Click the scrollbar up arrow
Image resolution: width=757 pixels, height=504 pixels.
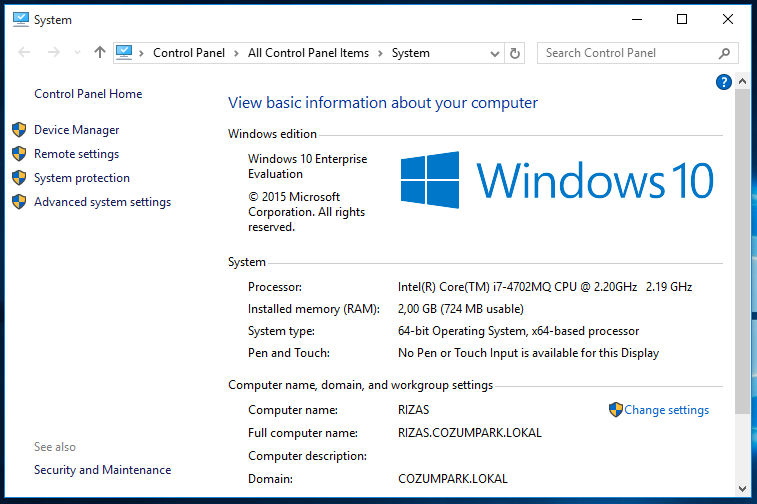point(742,81)
